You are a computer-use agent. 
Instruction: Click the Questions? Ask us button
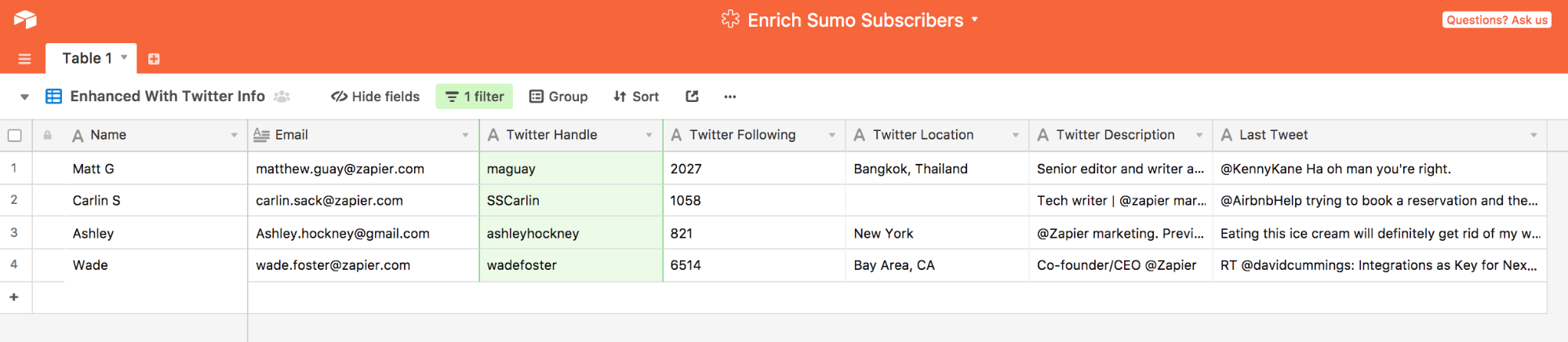tap(1497, 20)
